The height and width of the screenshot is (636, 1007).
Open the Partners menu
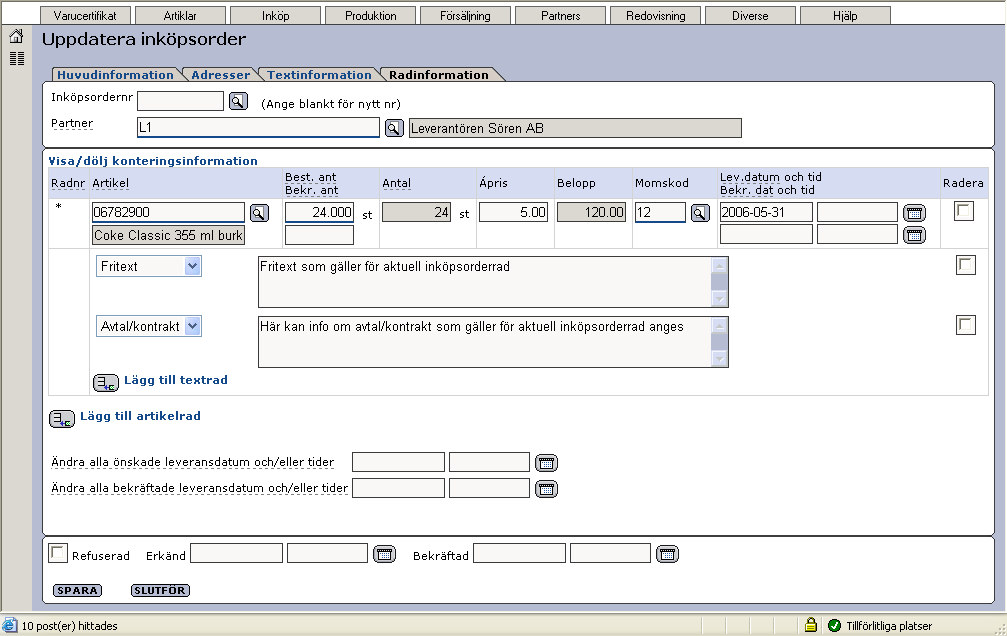561,15
